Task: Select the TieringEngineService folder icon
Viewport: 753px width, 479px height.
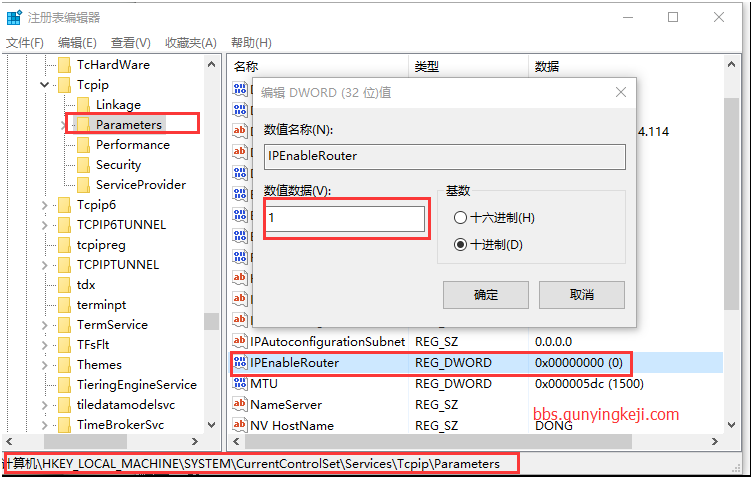Action: [x=64, y=385]
